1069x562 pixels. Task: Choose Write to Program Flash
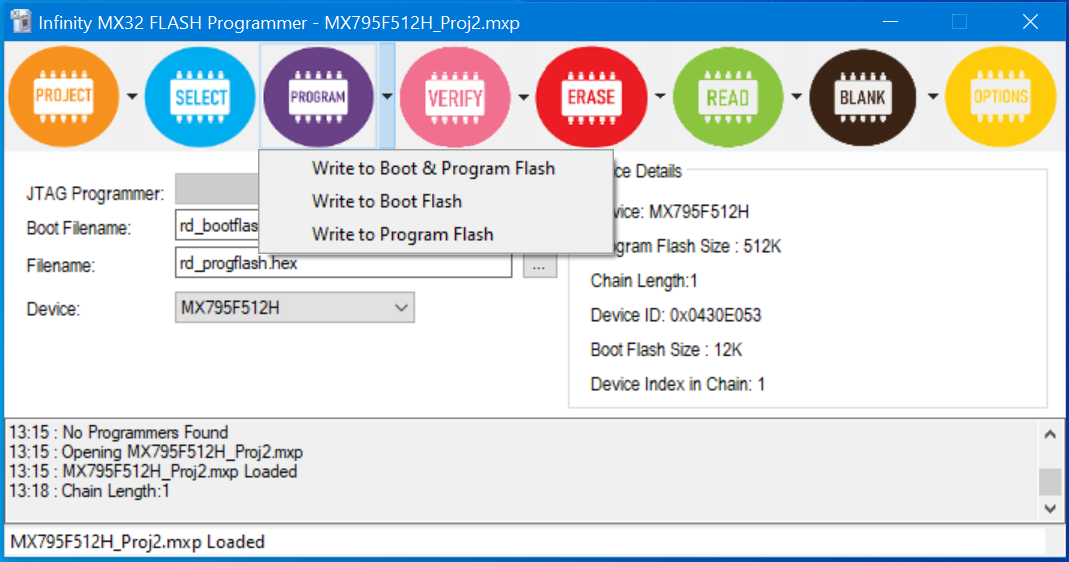pyautogui.click(x=402, y=235)
